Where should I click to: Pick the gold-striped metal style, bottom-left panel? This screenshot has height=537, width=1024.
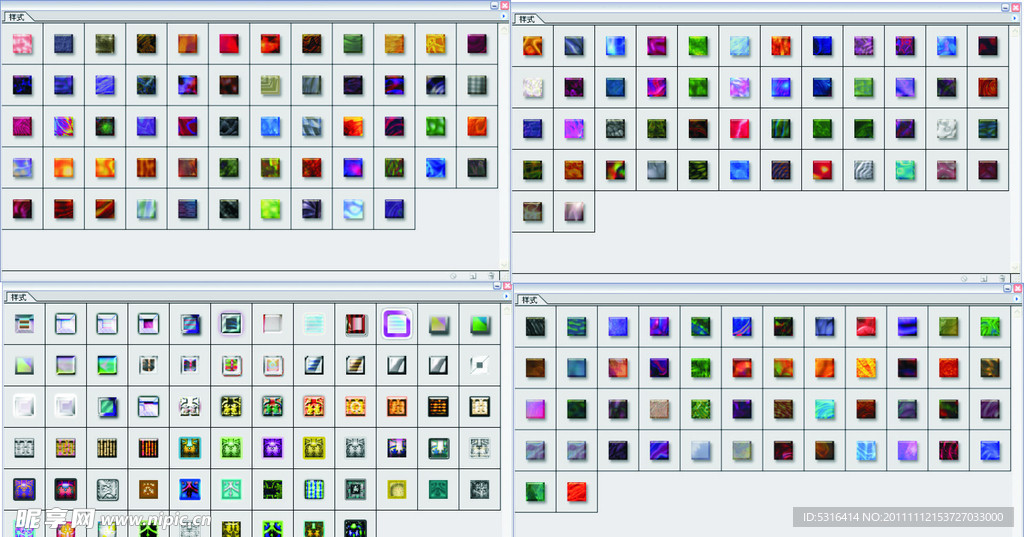click(355, 365)
